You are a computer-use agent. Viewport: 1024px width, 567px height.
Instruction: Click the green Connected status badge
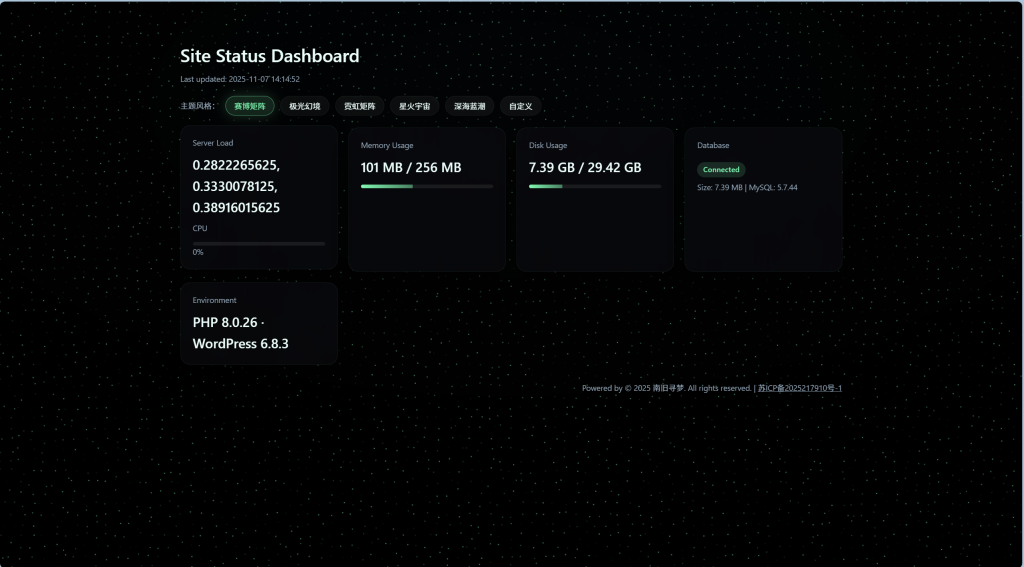pos(721,170)
